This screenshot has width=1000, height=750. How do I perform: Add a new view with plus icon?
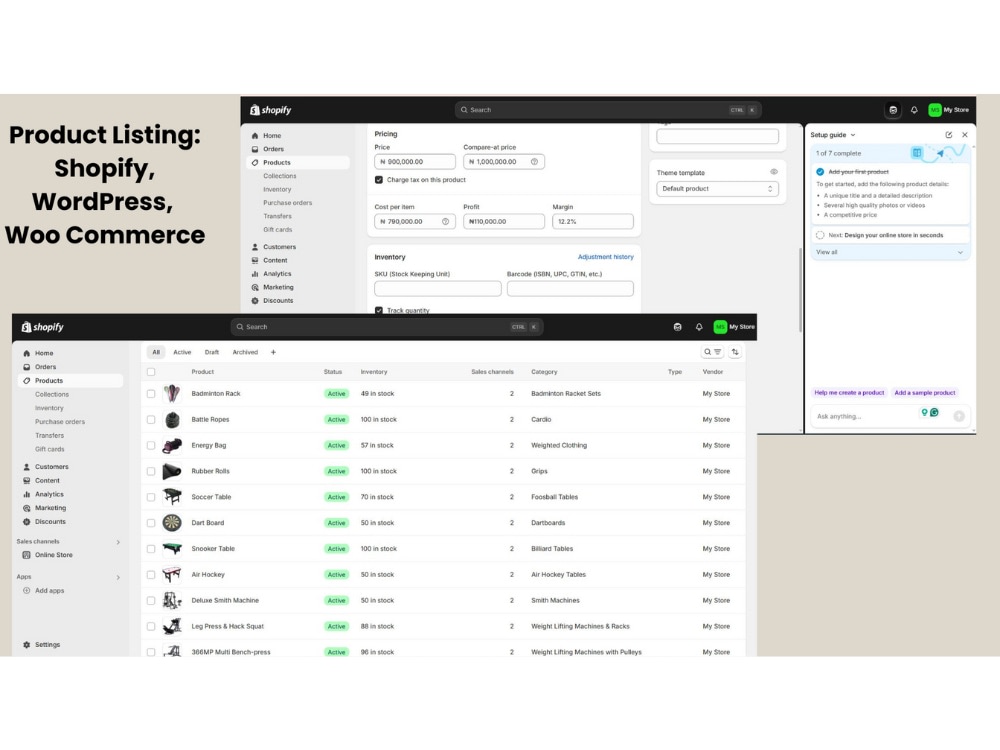(273, 352)
